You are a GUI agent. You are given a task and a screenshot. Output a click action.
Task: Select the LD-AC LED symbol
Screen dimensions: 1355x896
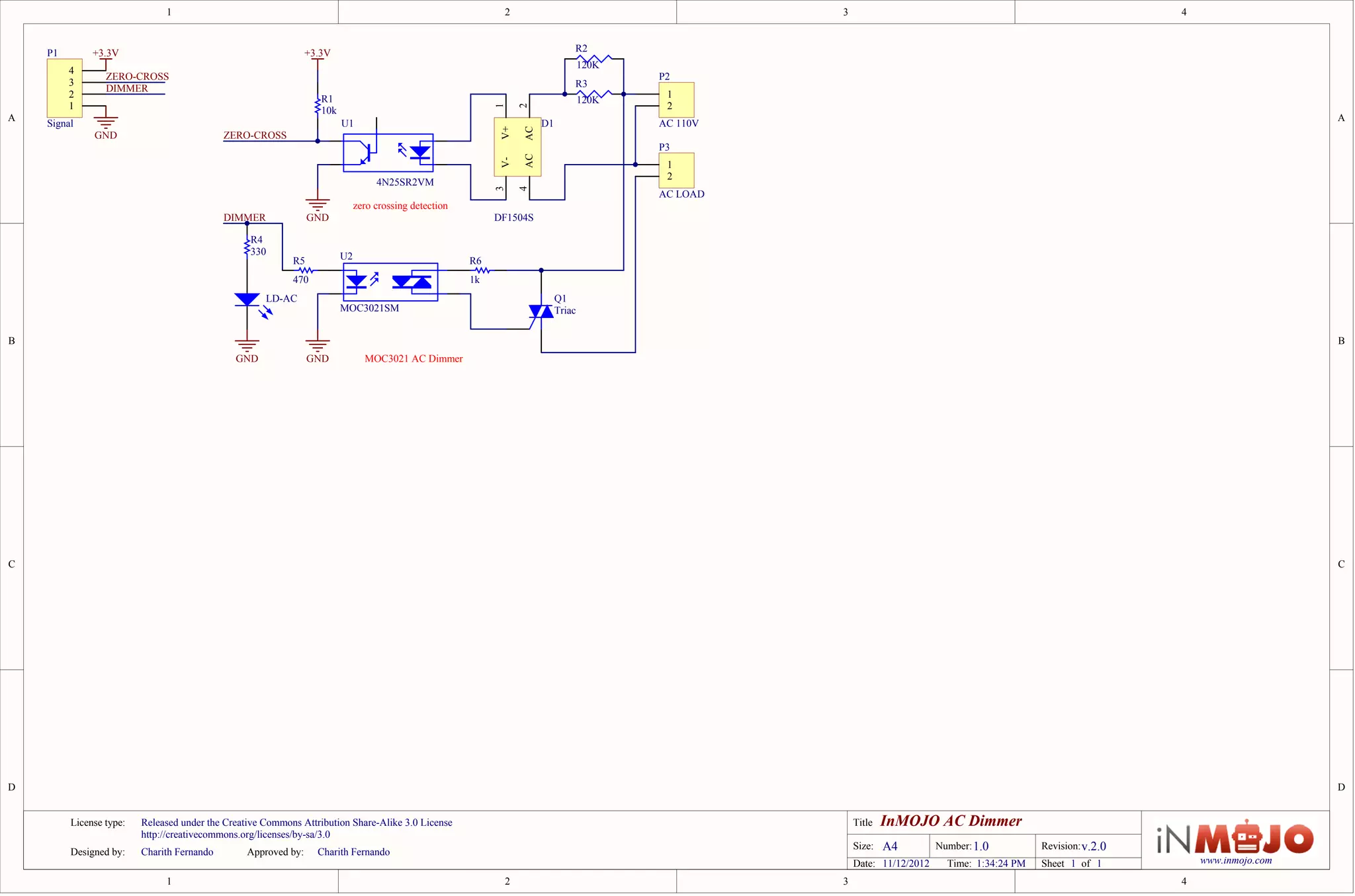click(x=247, y=300)
